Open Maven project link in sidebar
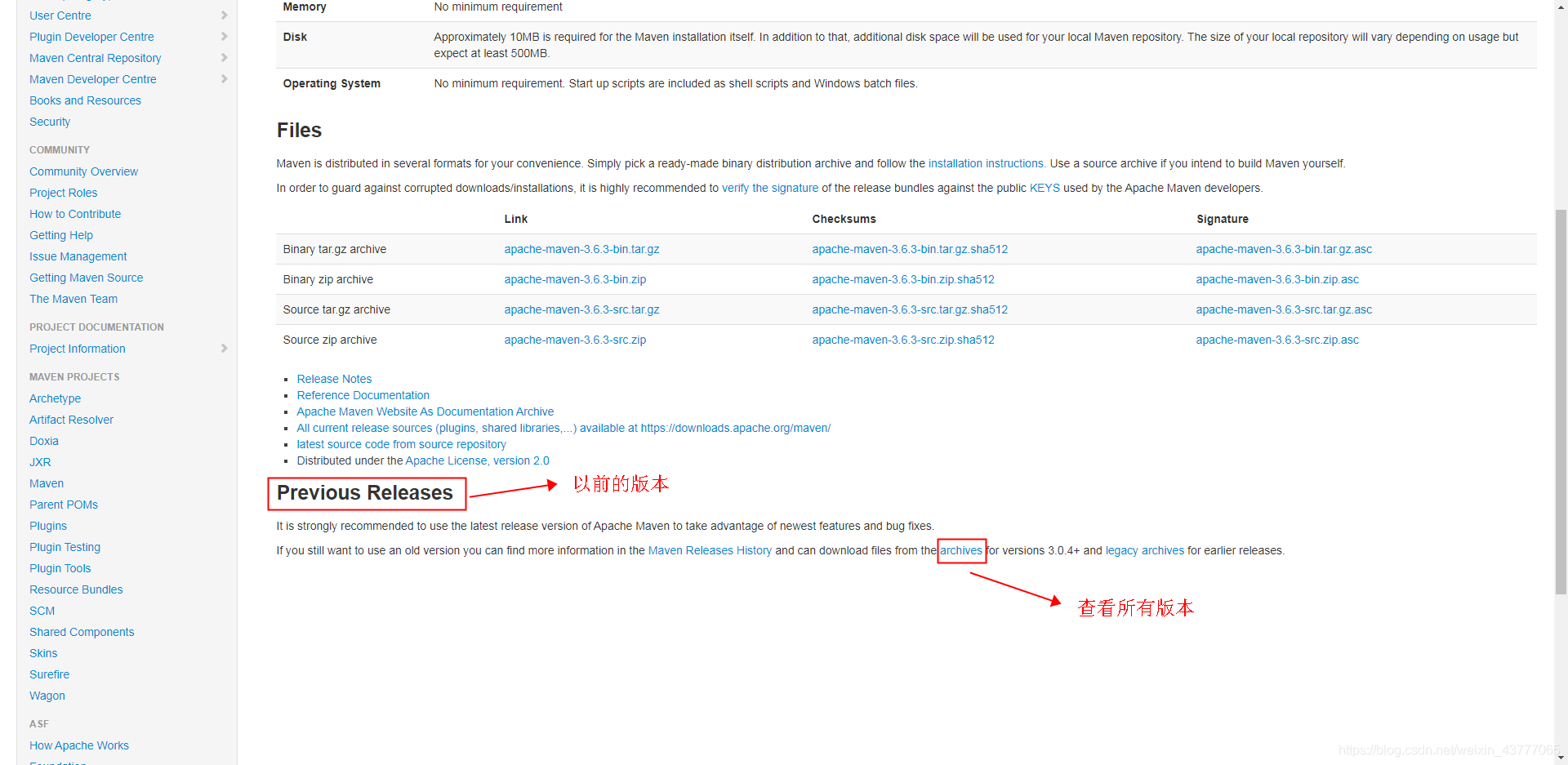The image size is (1568, 765). point(47,483)
